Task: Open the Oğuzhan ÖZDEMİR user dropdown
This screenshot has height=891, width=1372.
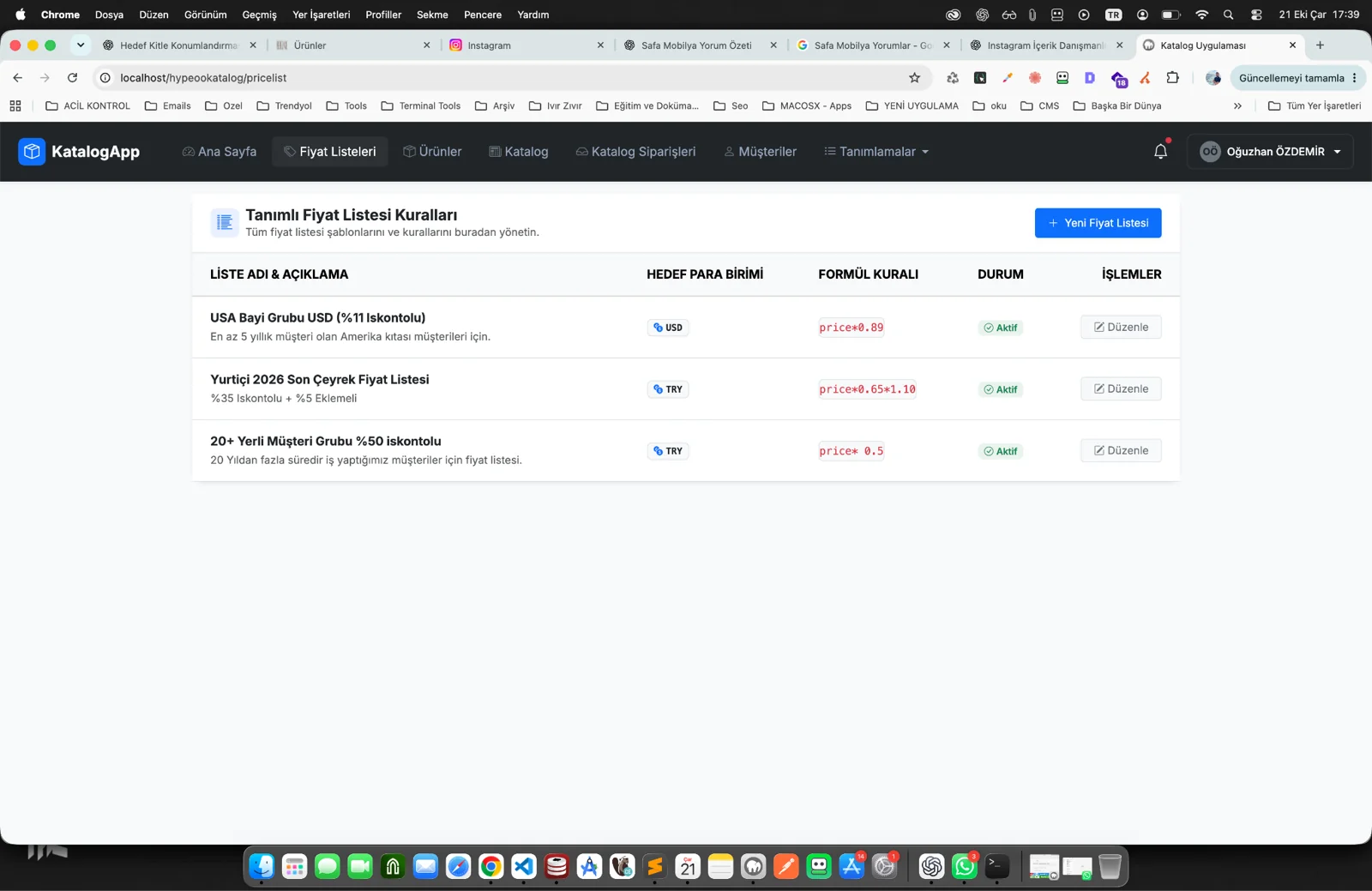Action: [x=1270, y=152]
